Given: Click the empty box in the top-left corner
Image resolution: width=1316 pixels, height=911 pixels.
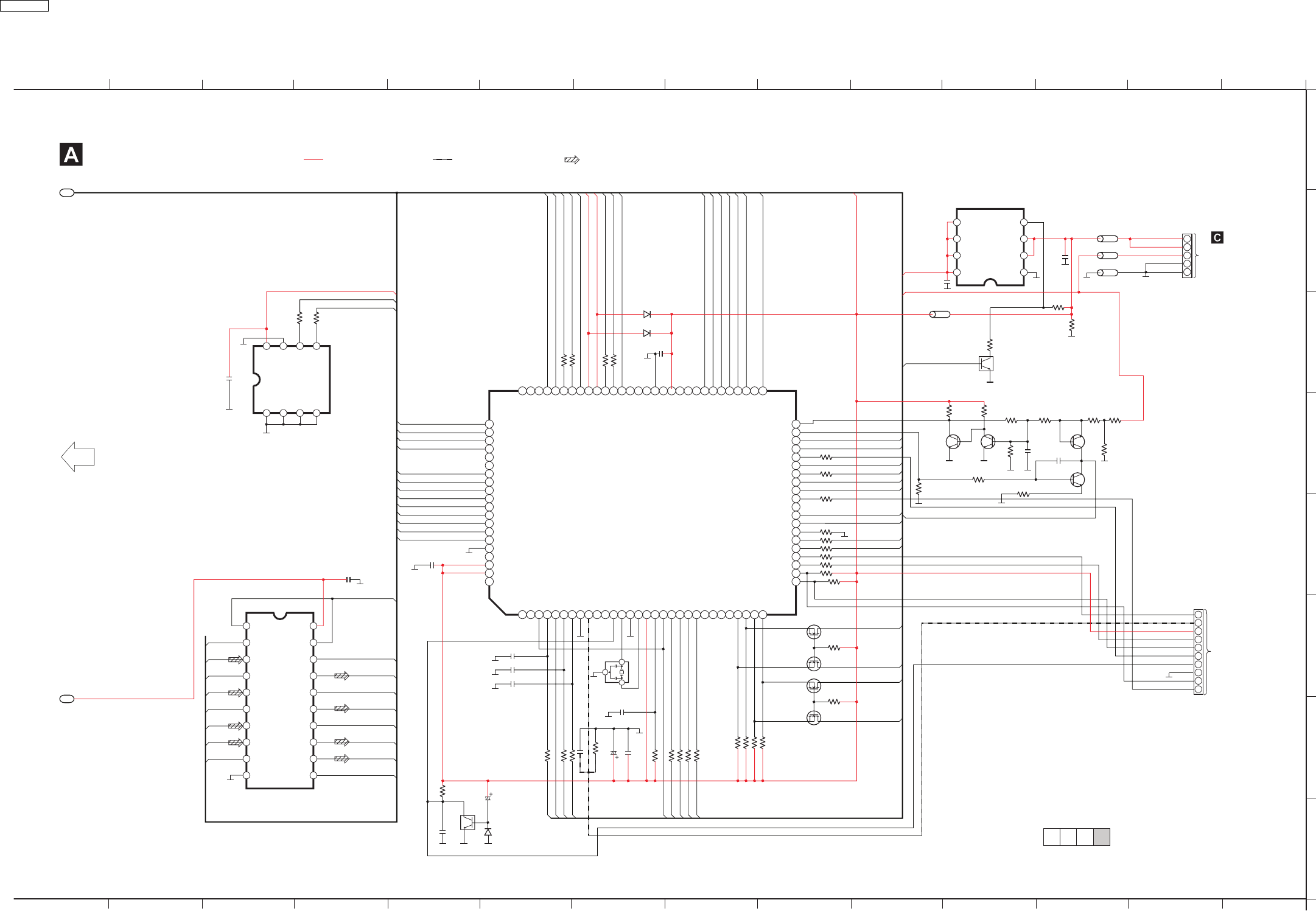Looking at the screenshot, I should pos(24,5).
